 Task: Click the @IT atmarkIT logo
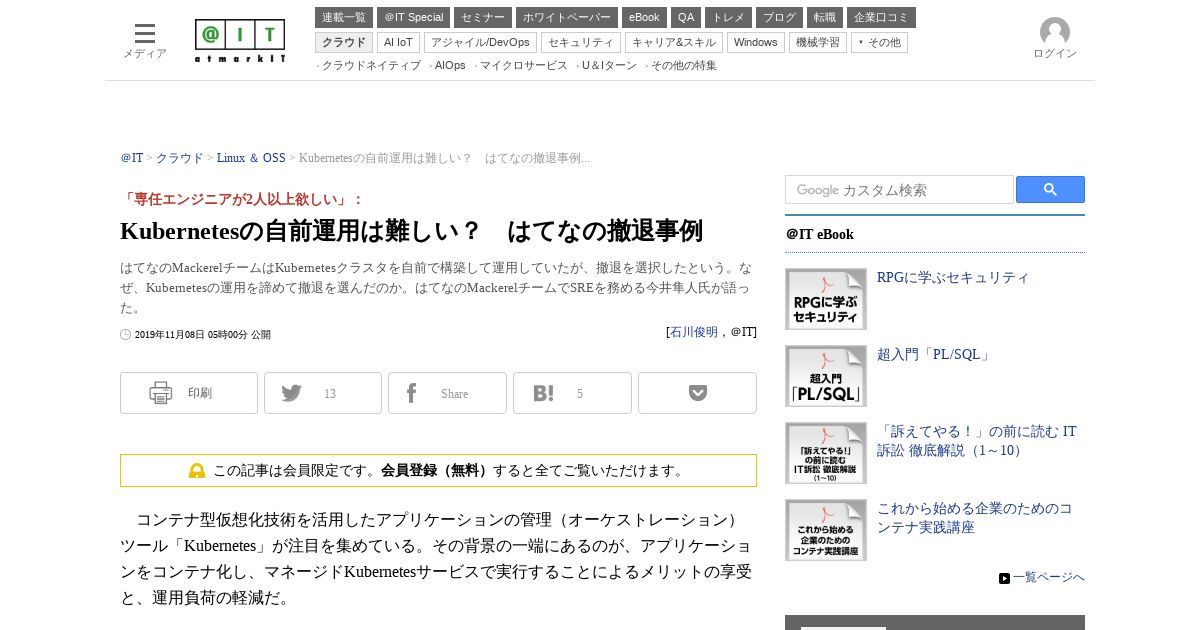pos(240,41)
